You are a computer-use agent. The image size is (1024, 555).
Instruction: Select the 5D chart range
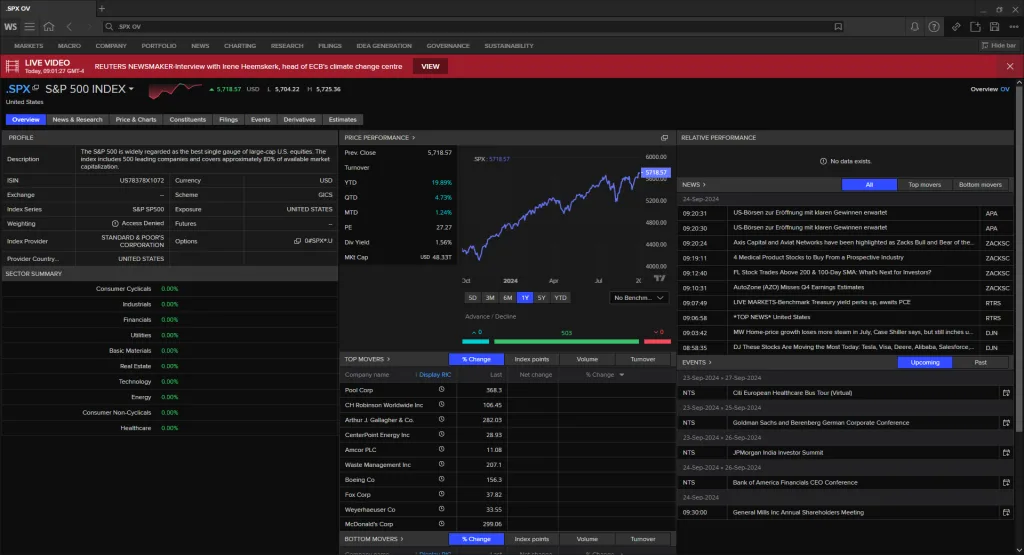[x=472, y=298]
